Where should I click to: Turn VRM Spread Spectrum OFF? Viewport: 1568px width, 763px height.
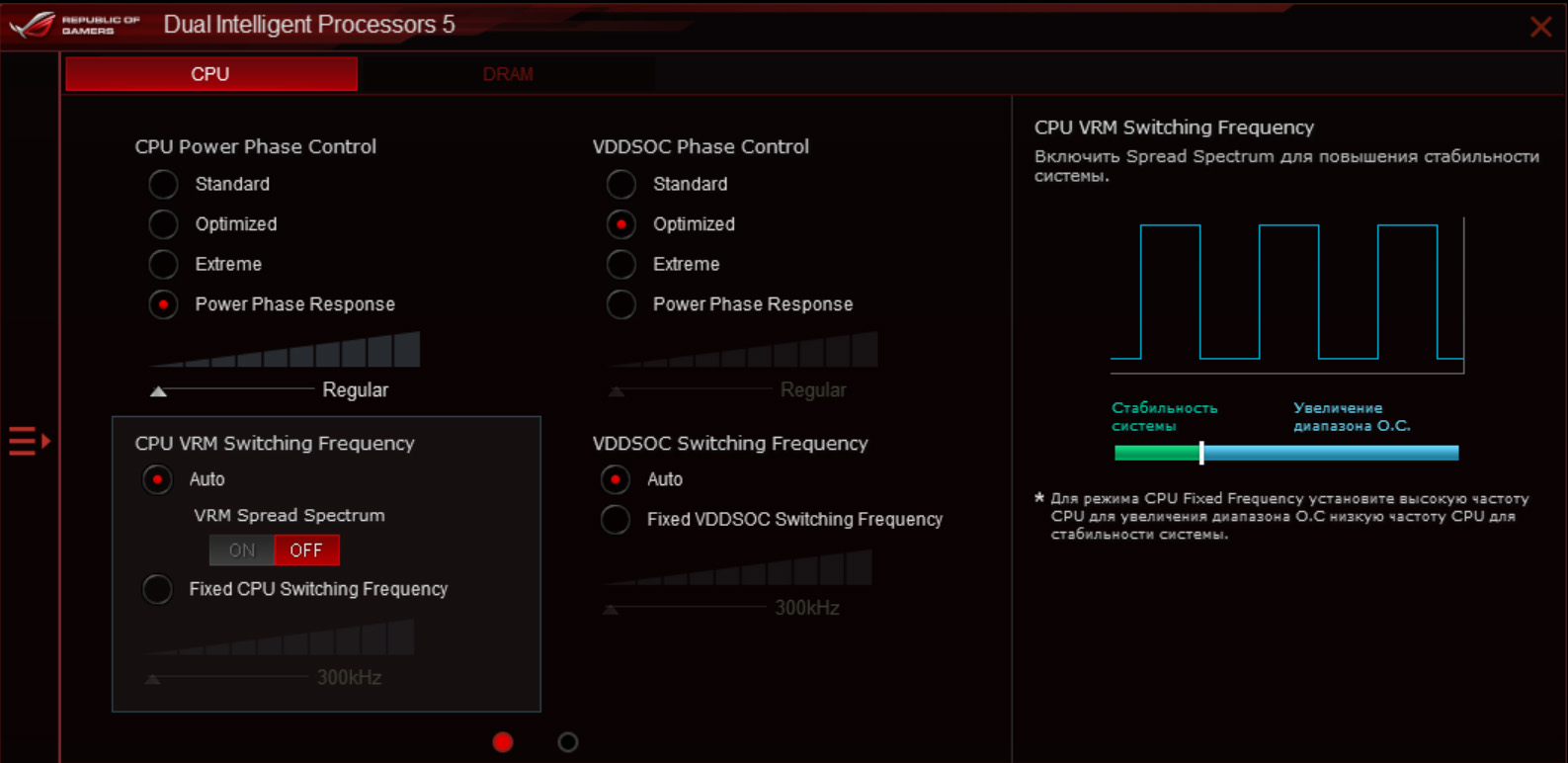coord(306,551)
